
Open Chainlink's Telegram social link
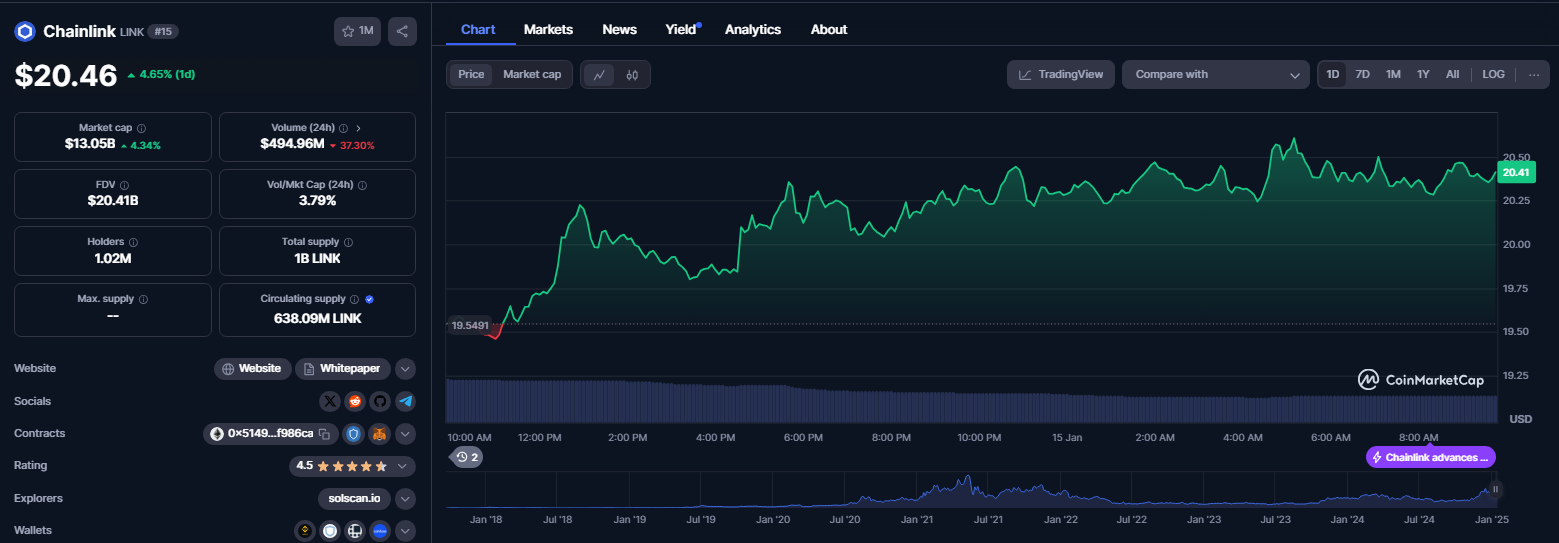coord(405,401)
